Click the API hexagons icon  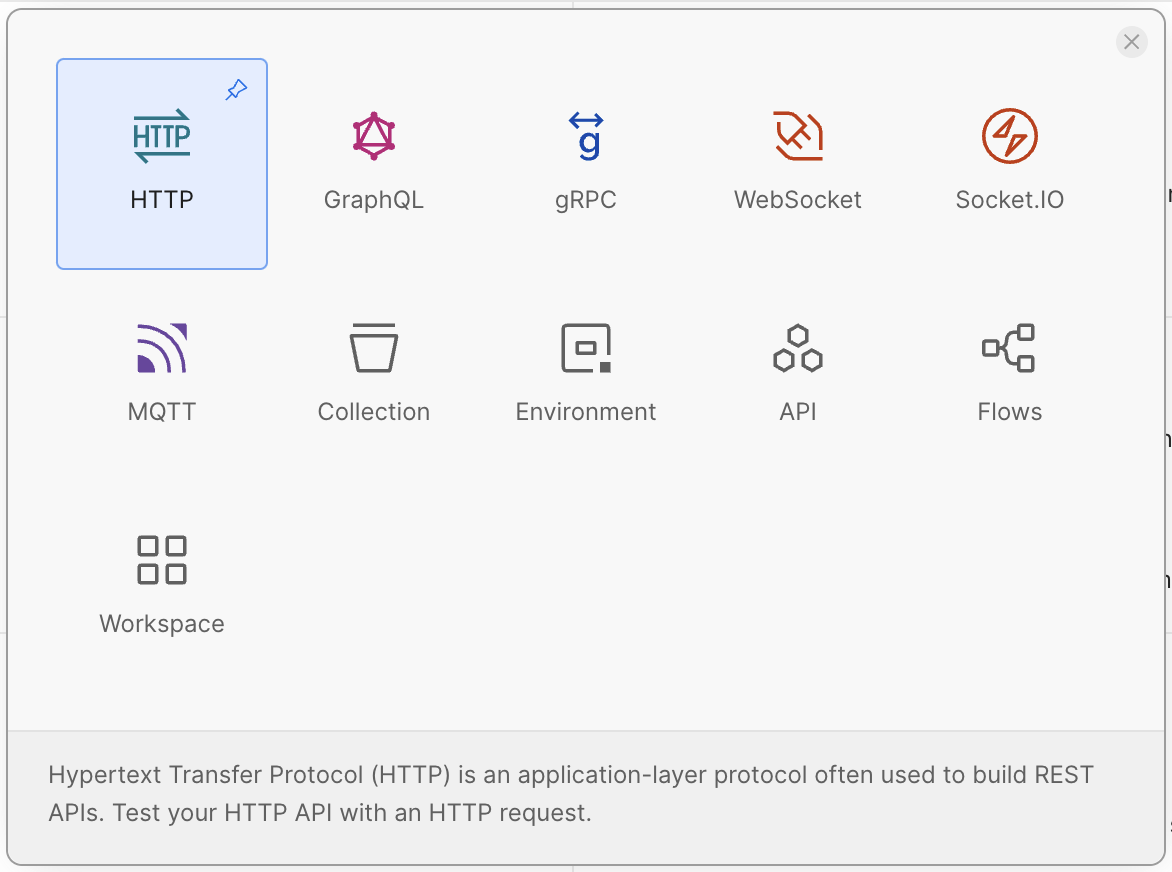798,348
